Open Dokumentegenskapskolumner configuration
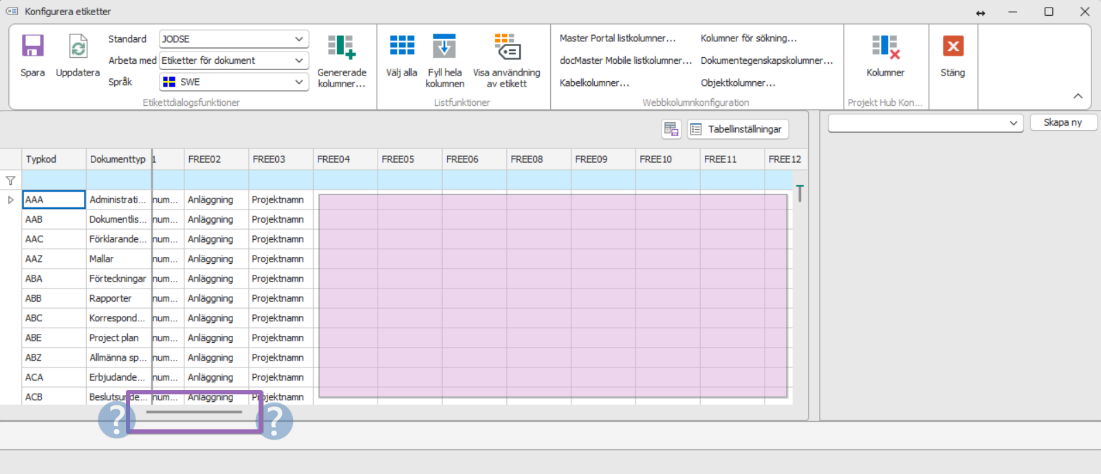Image resolution: width=1101 pixels, height=474 pixels. pos(767,61)
